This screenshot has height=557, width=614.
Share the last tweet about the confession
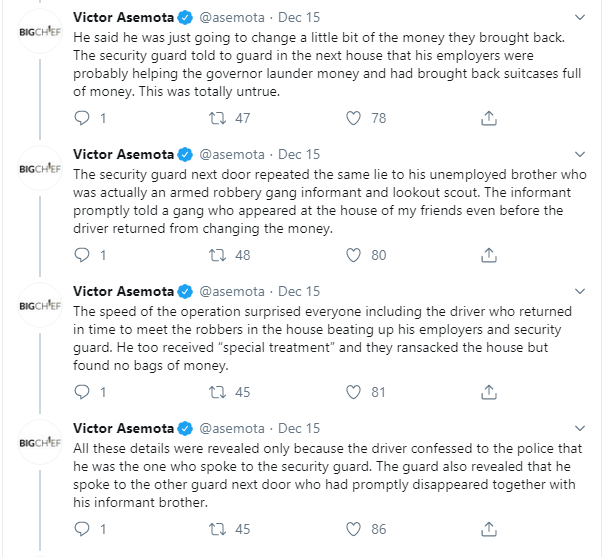point(488,528)
